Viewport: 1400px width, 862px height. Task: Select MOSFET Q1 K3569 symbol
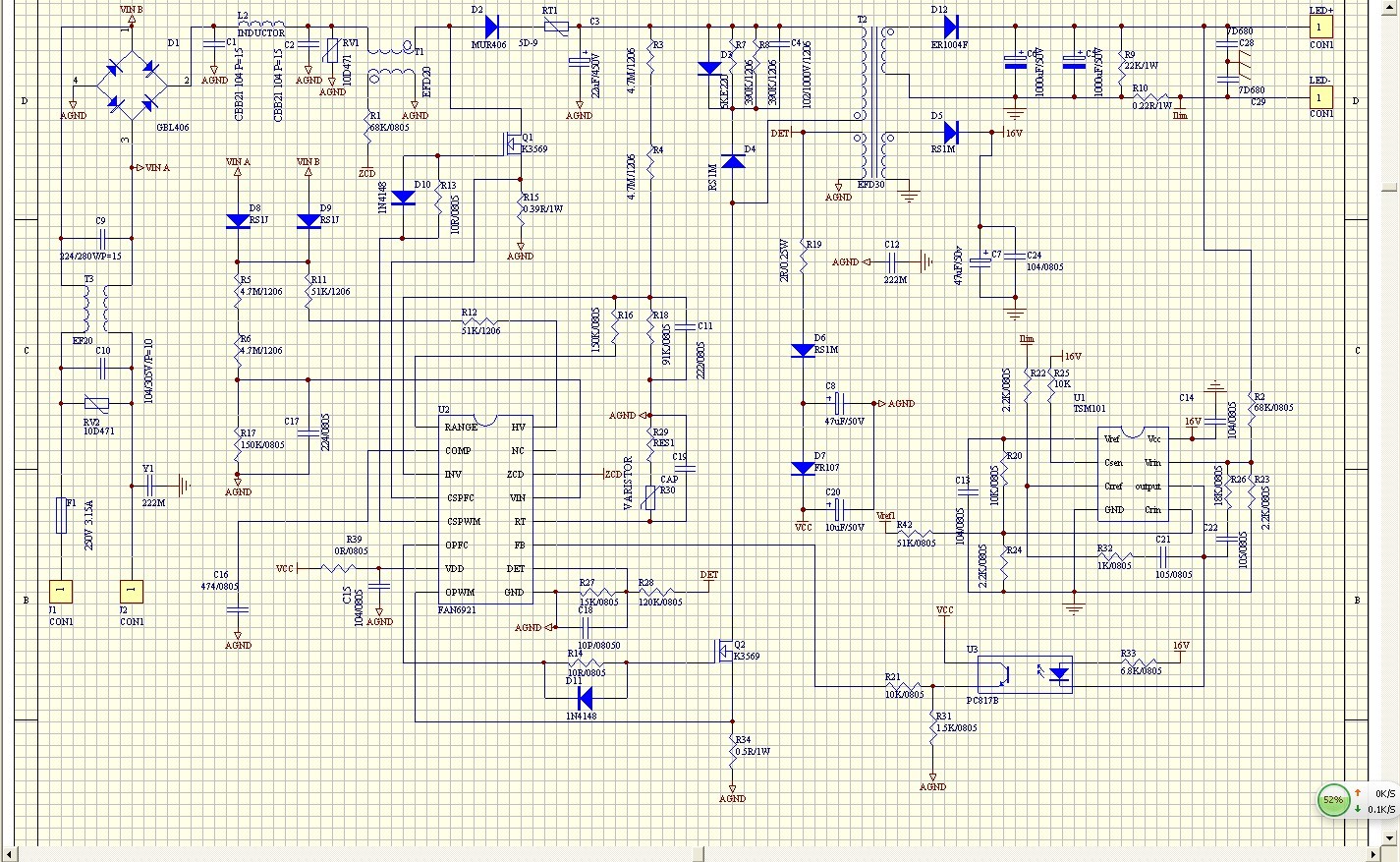coord(511,144)
